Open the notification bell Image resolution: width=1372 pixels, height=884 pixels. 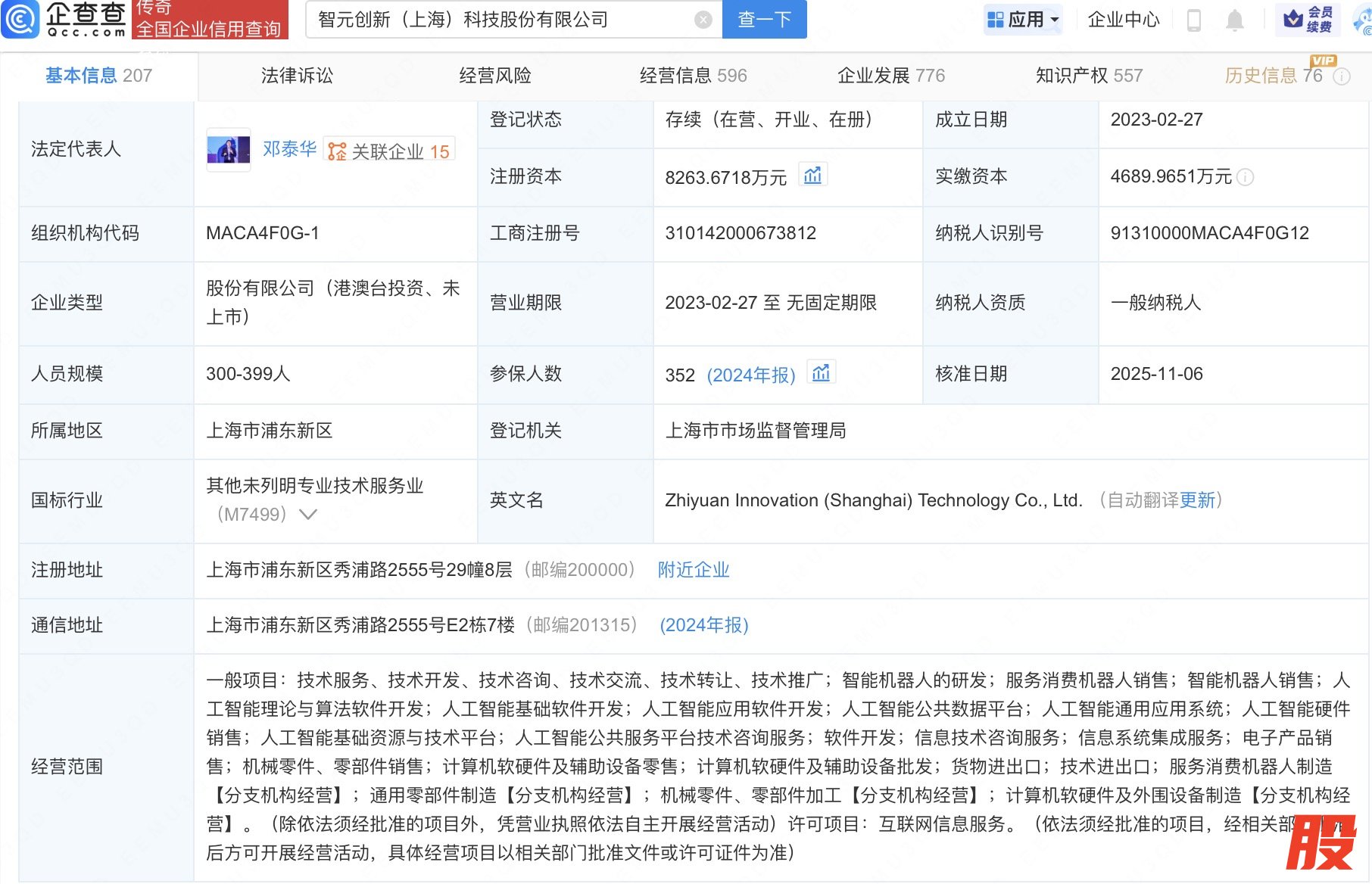[x=1234, y=20]
